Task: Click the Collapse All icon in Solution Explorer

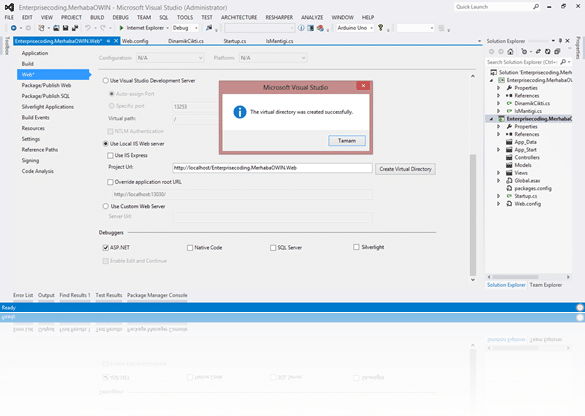Action: point(557,51)
